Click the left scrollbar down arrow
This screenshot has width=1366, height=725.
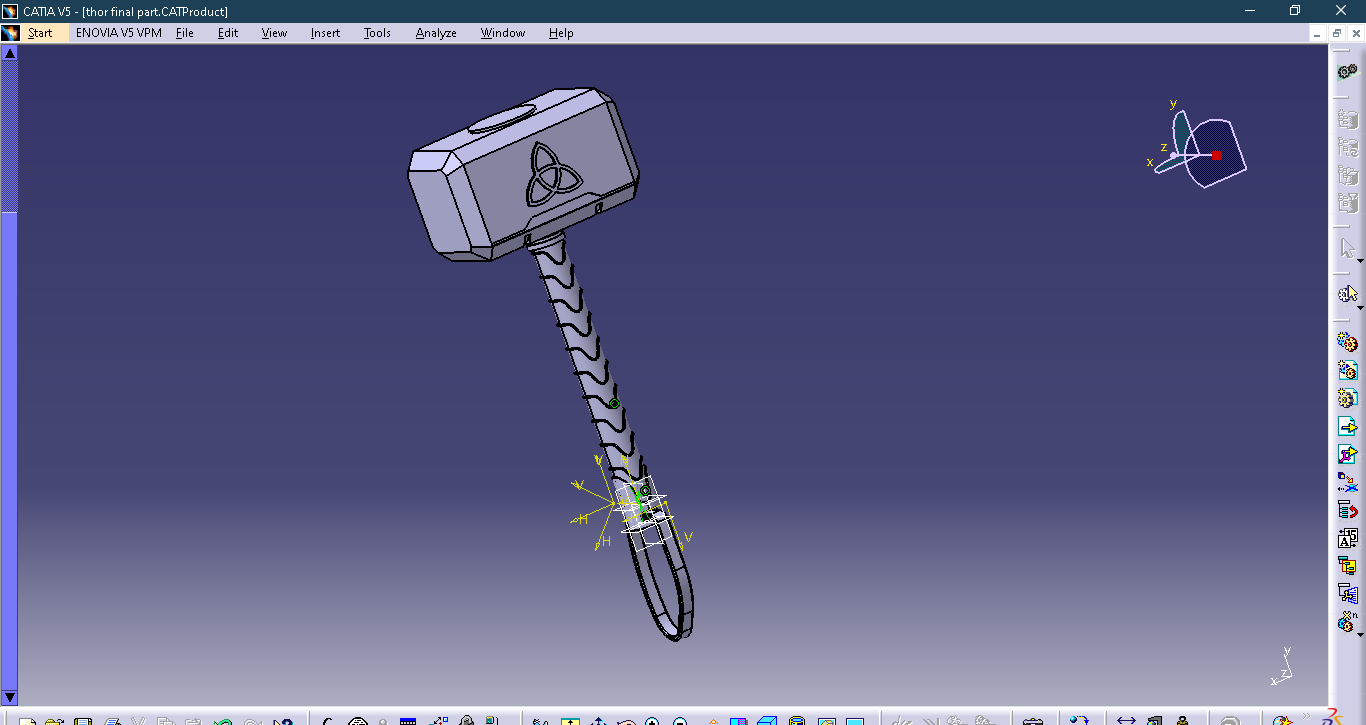[x=10, y=697]
